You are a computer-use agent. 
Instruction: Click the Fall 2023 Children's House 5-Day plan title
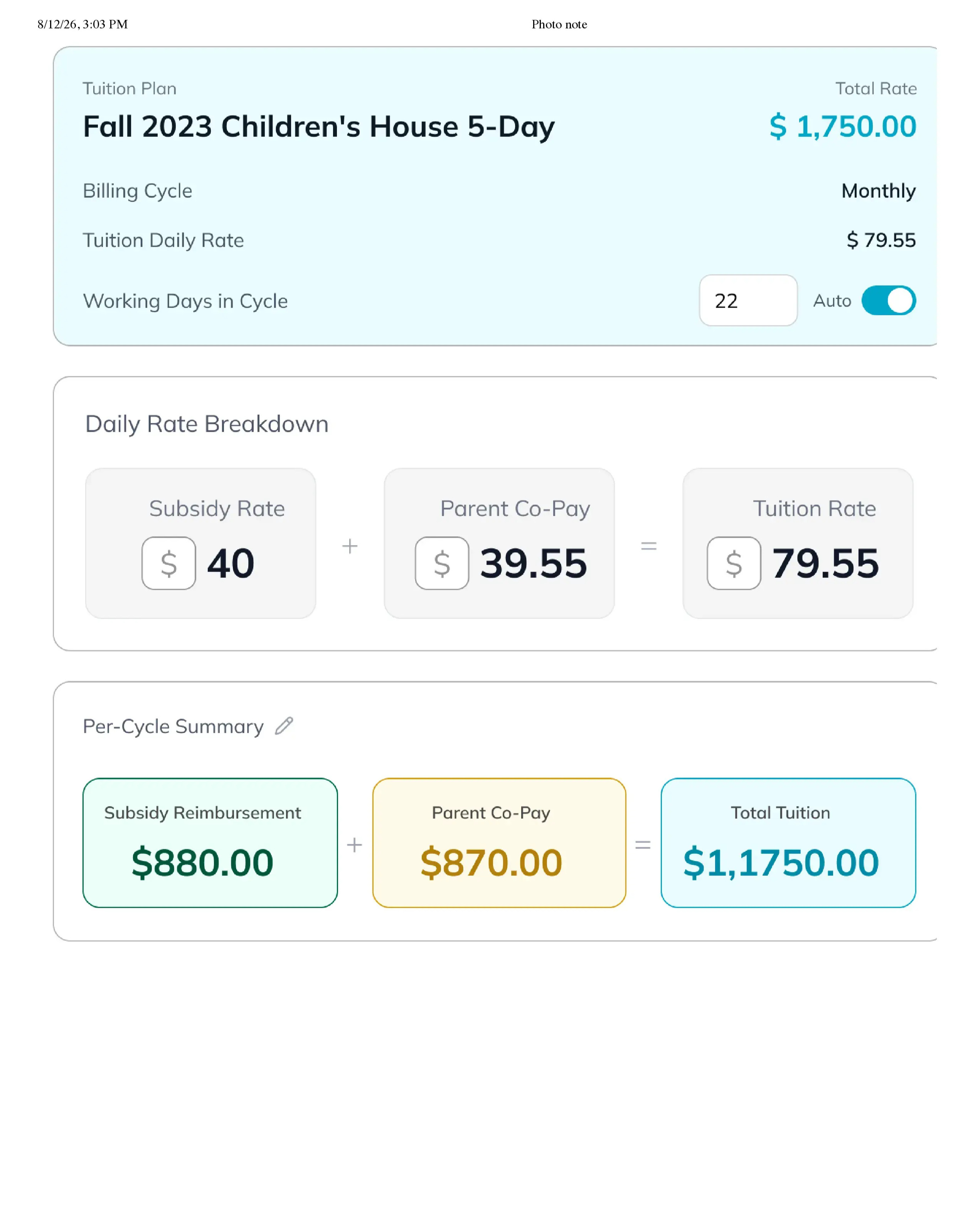click(x=319, y=126)
